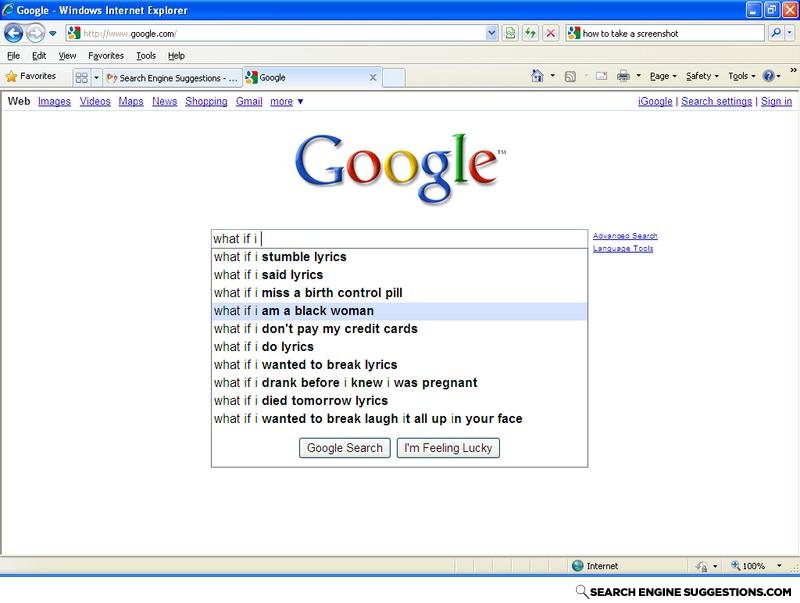The width and height of the screenshot is (800, 603).
Task: Select 'what if i wanted to break lyrics'
Action: (x=399, y=365)
